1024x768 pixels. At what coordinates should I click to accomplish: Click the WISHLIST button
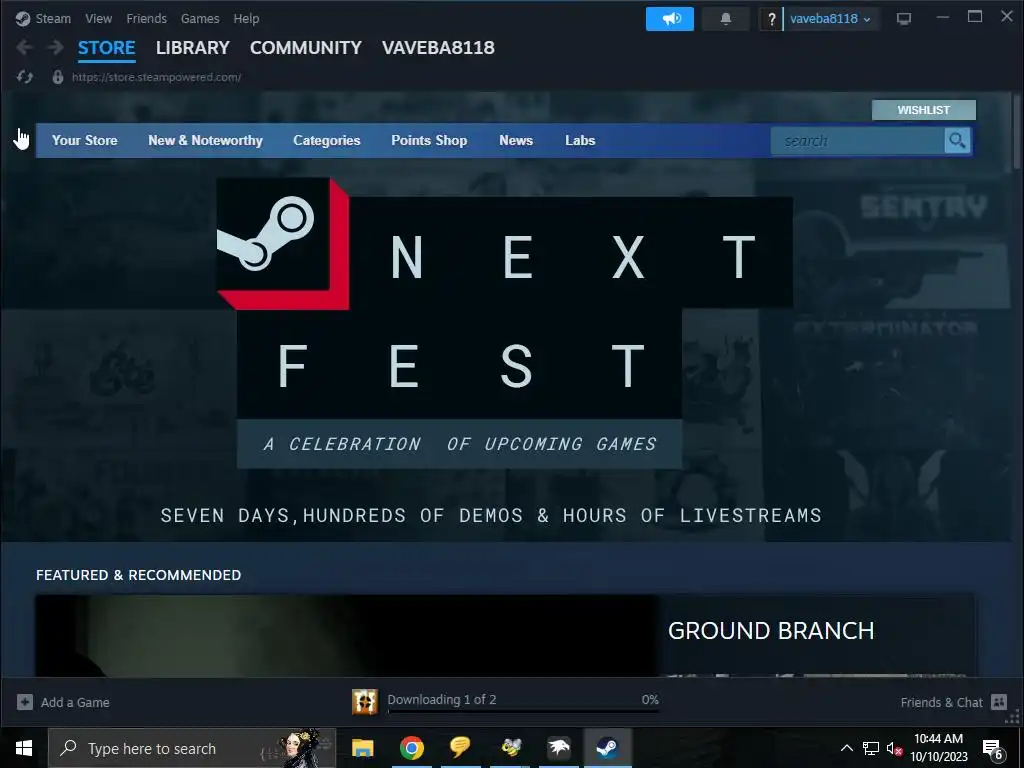tap(923, 110)
